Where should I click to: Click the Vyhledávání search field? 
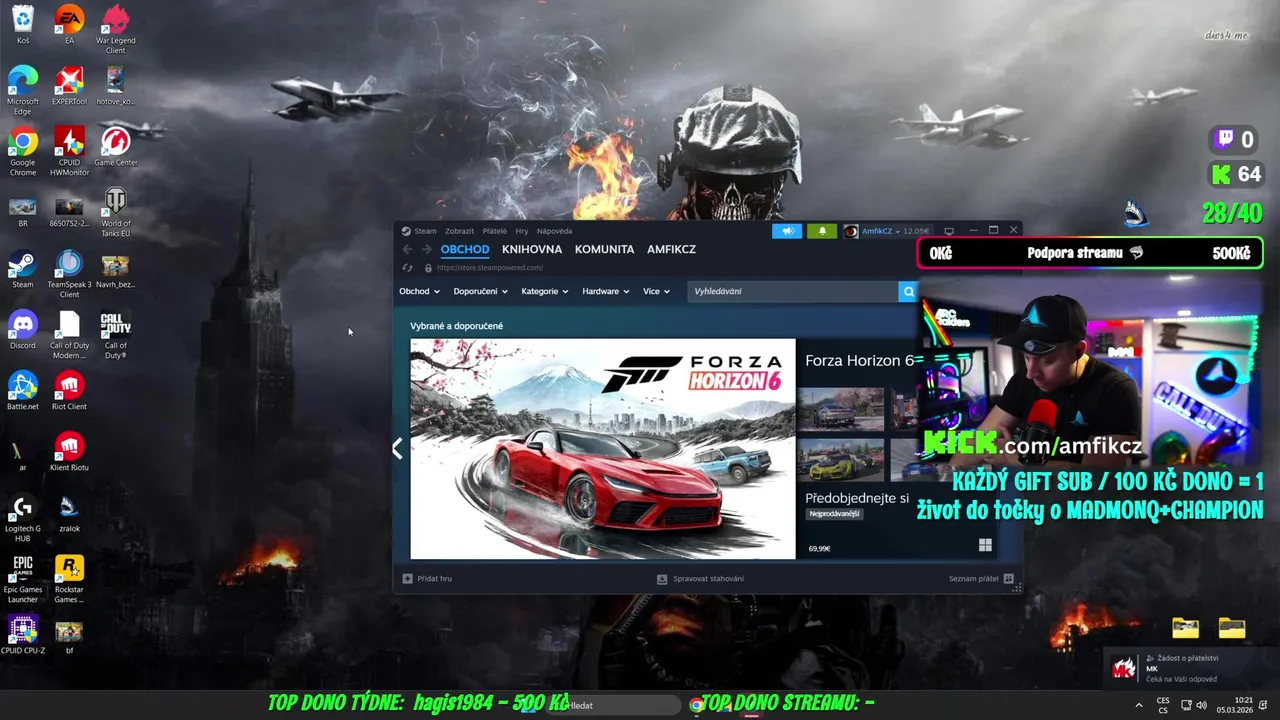click(793, 291)
